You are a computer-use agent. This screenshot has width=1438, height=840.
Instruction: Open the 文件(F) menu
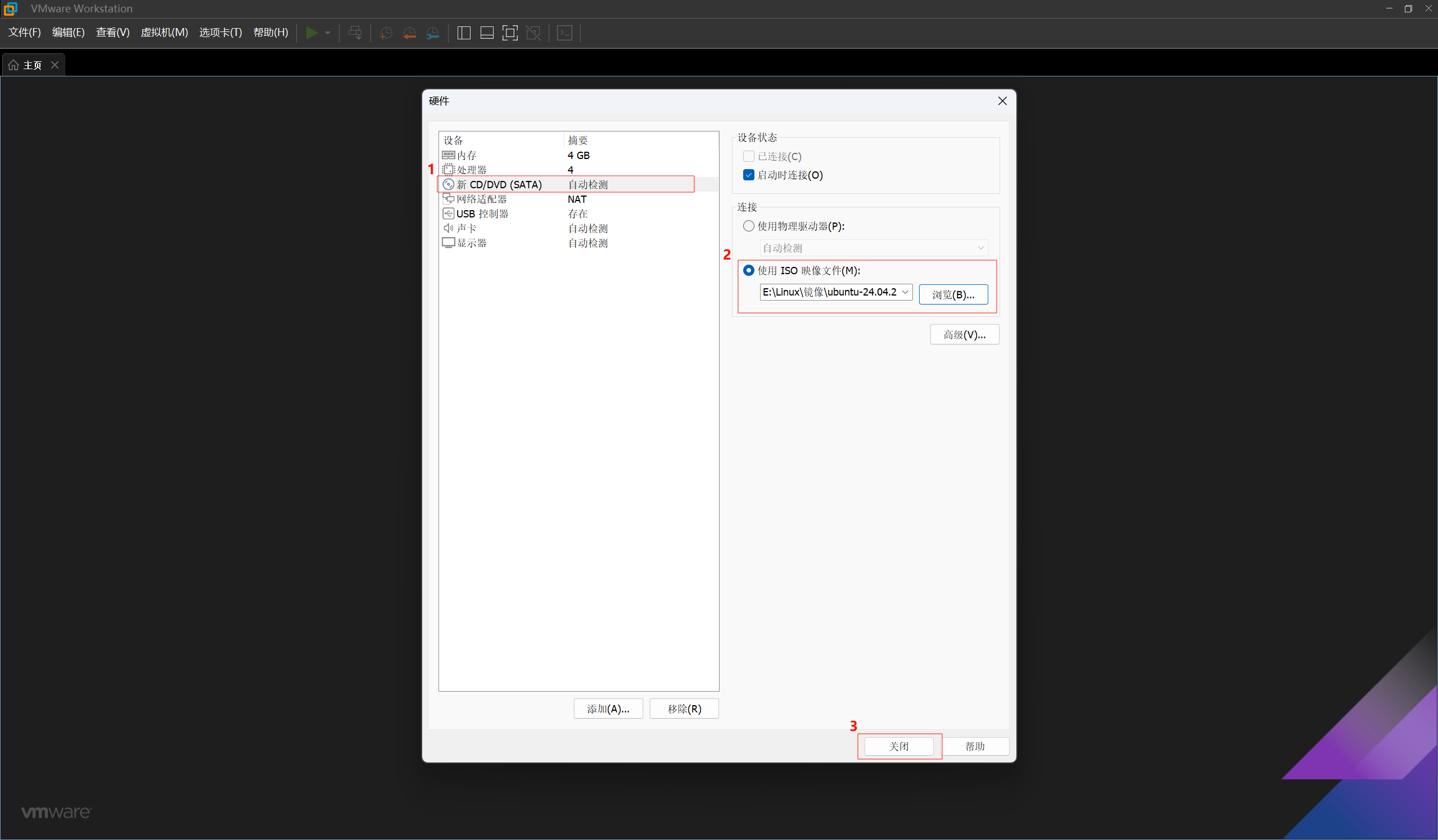pyautogui.click(x=25, y=33)
